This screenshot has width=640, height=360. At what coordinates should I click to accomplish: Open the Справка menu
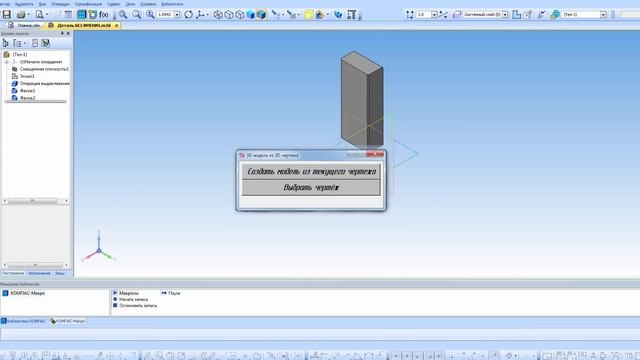tap(148, 4)
